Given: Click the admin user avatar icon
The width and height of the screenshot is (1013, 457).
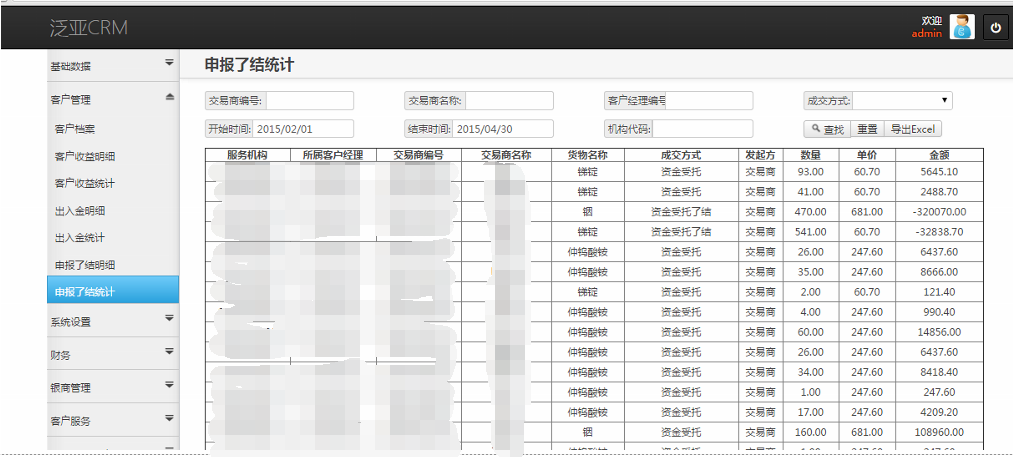Looking at the screenshot, I should (962, 27).
